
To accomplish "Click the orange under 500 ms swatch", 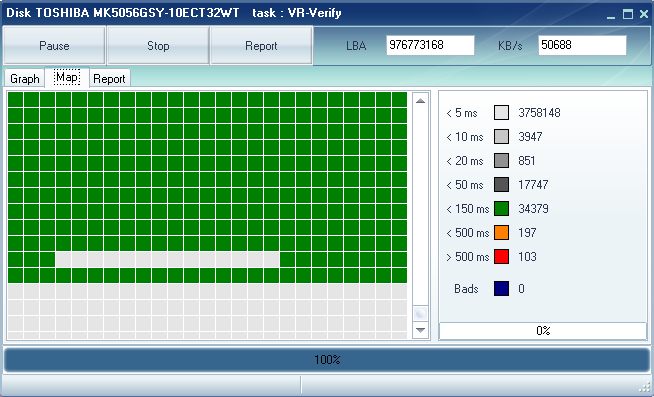I will (501, 233).
